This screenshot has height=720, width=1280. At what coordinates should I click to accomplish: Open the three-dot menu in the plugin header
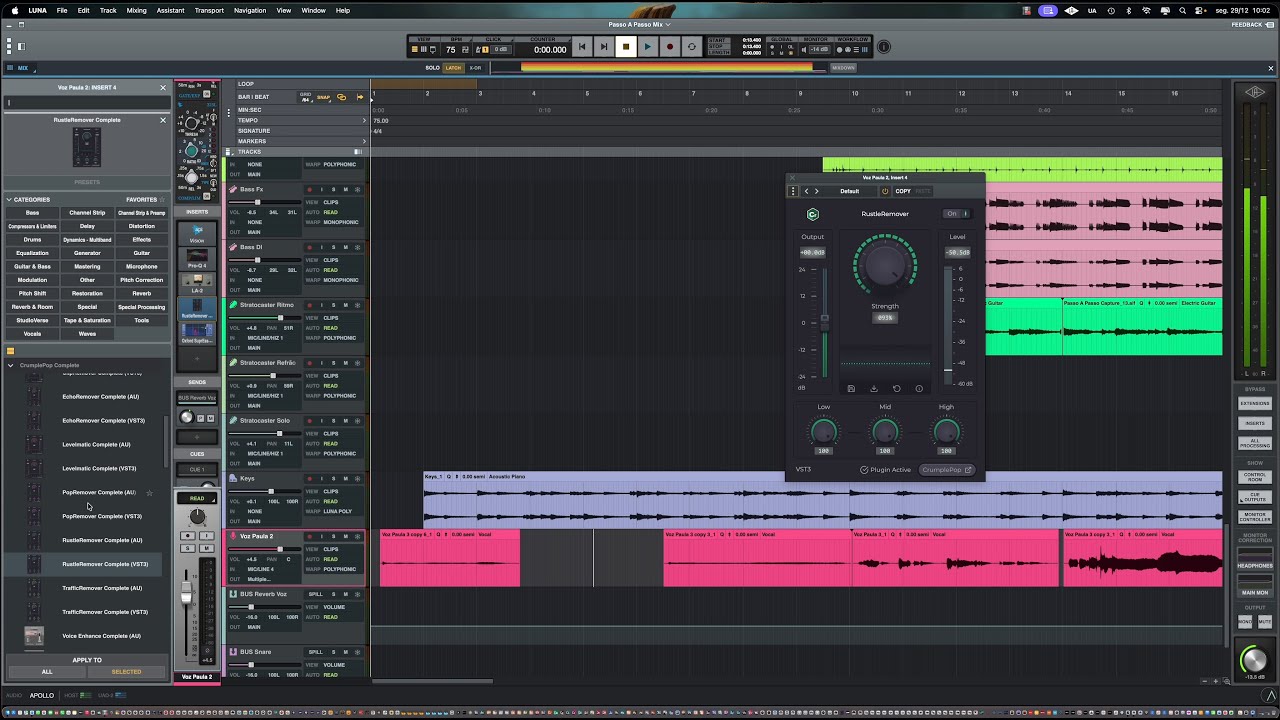point(793,191)
